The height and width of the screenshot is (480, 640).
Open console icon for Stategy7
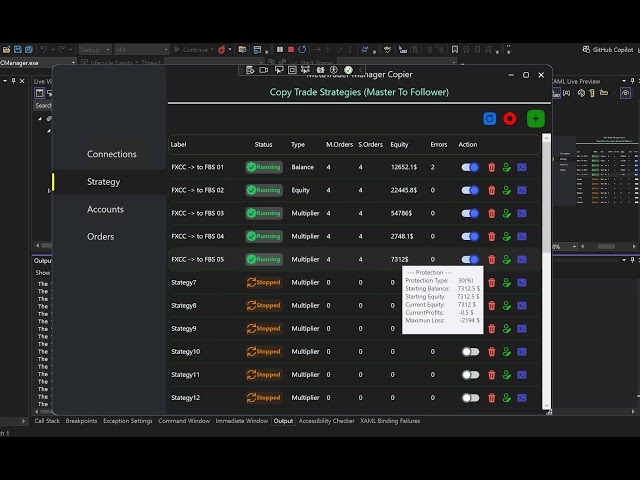click(x=522, y=282)
